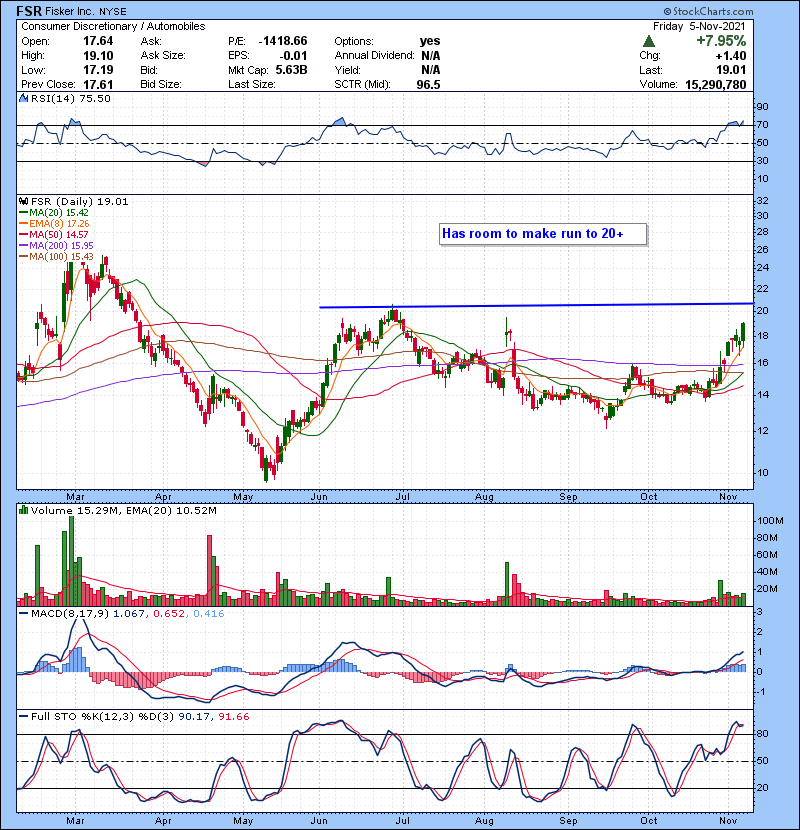Image resolution: width=800 pixels, height=830 pixels.
Task: Click the Fisker Inc. NYSE company name
Action: pos(87,11)
